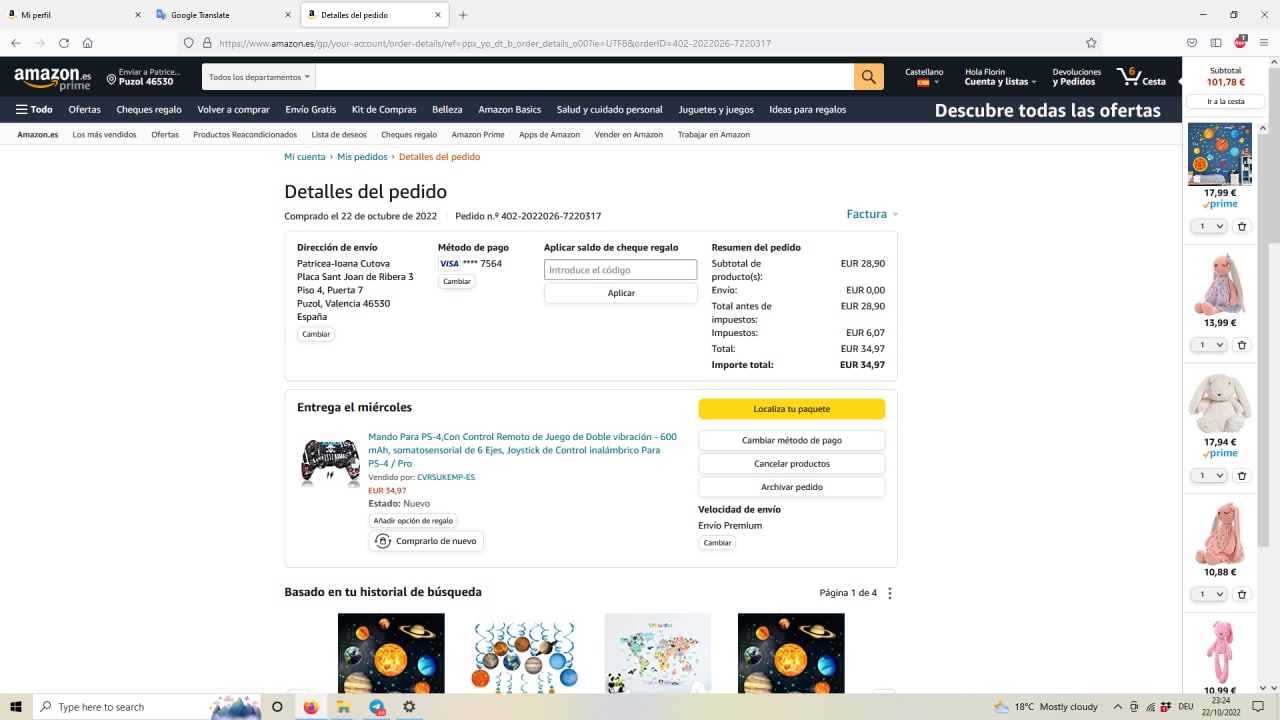The image size is (1280, 720).
Task: Open the Windows Start menu
Action: tap(16, 706)
